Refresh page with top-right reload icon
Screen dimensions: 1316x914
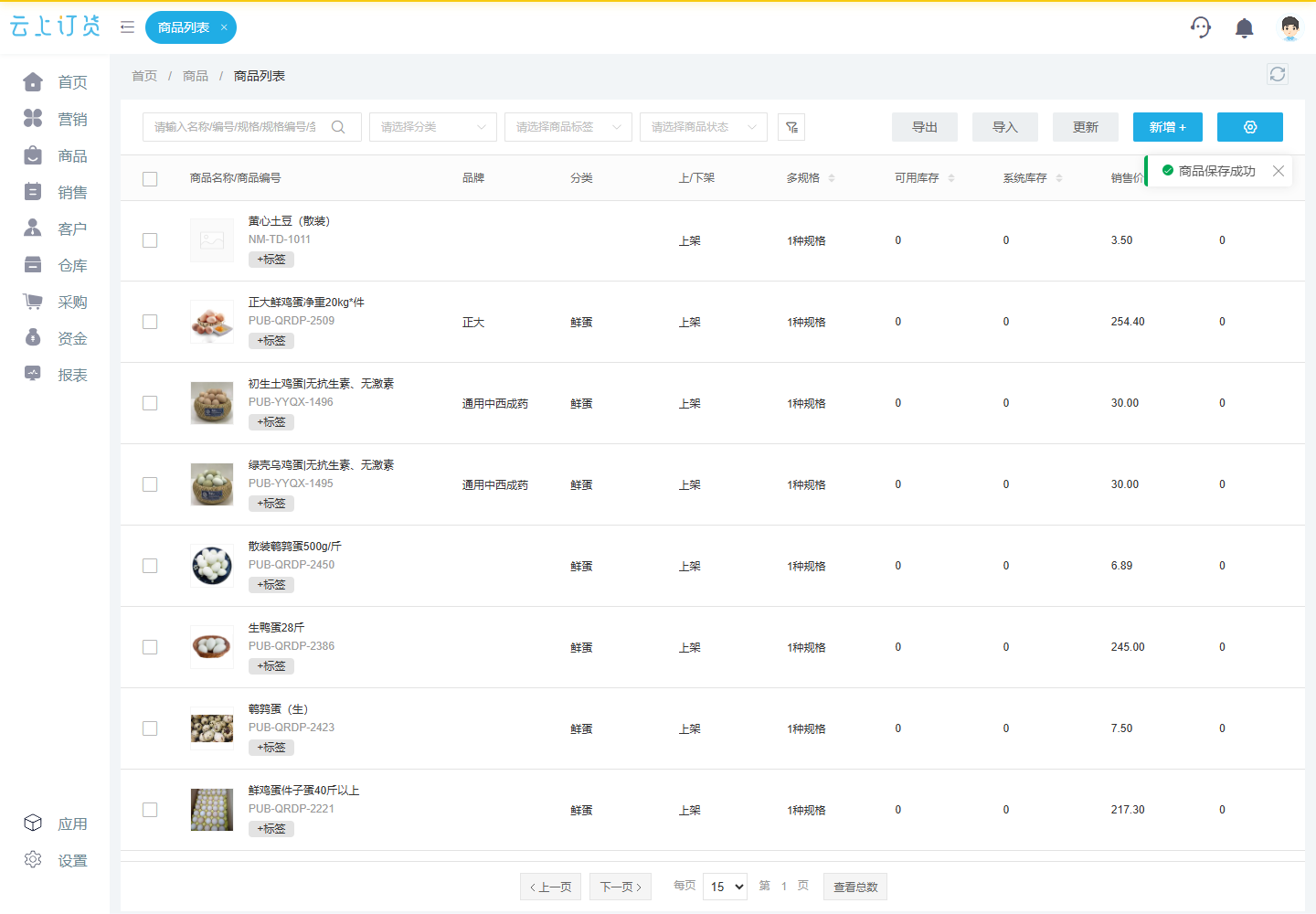(x=1278, y=74)
